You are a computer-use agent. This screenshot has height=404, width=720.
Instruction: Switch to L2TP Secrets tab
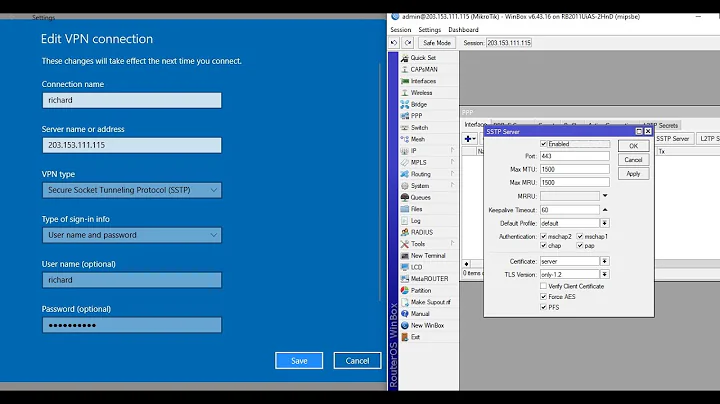(660, 125)
